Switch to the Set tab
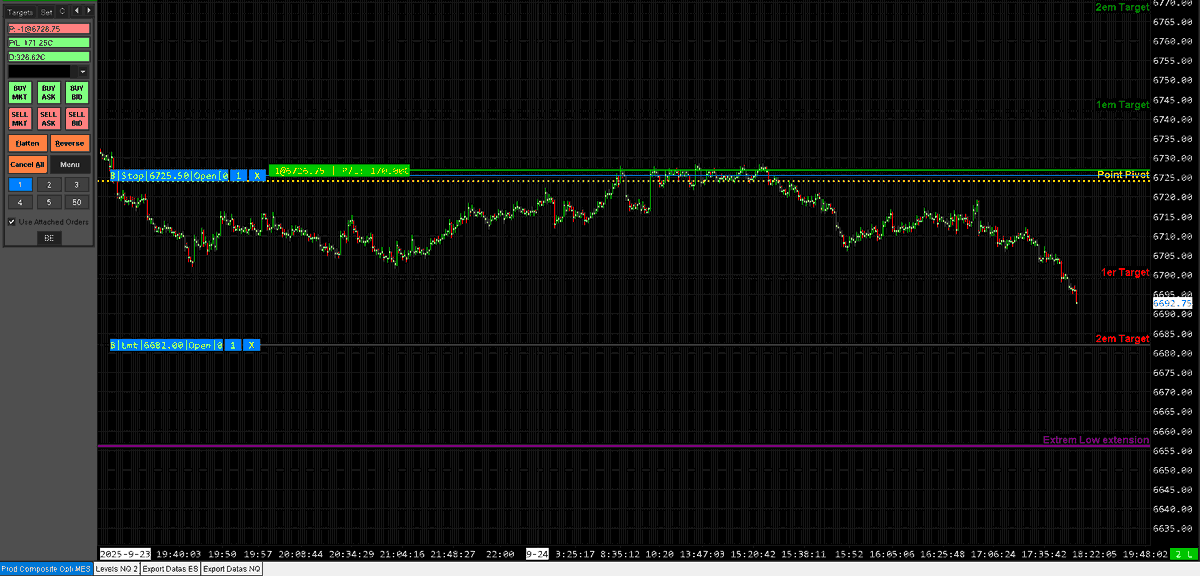This screenshot has height=576, width=1200. click(x=46, y=12)
